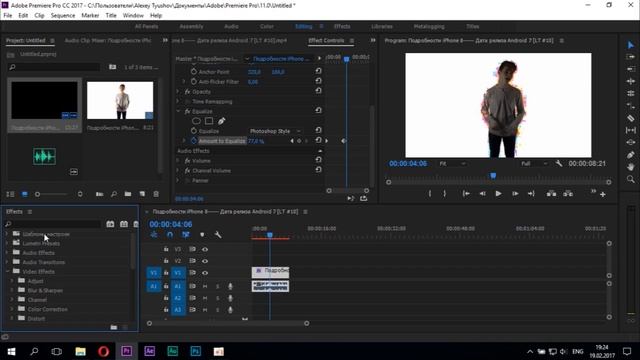The image size is (640, 360).
Task: Go to previous keyframe of Amount to Equalize
Action: (x=292, y=141)
